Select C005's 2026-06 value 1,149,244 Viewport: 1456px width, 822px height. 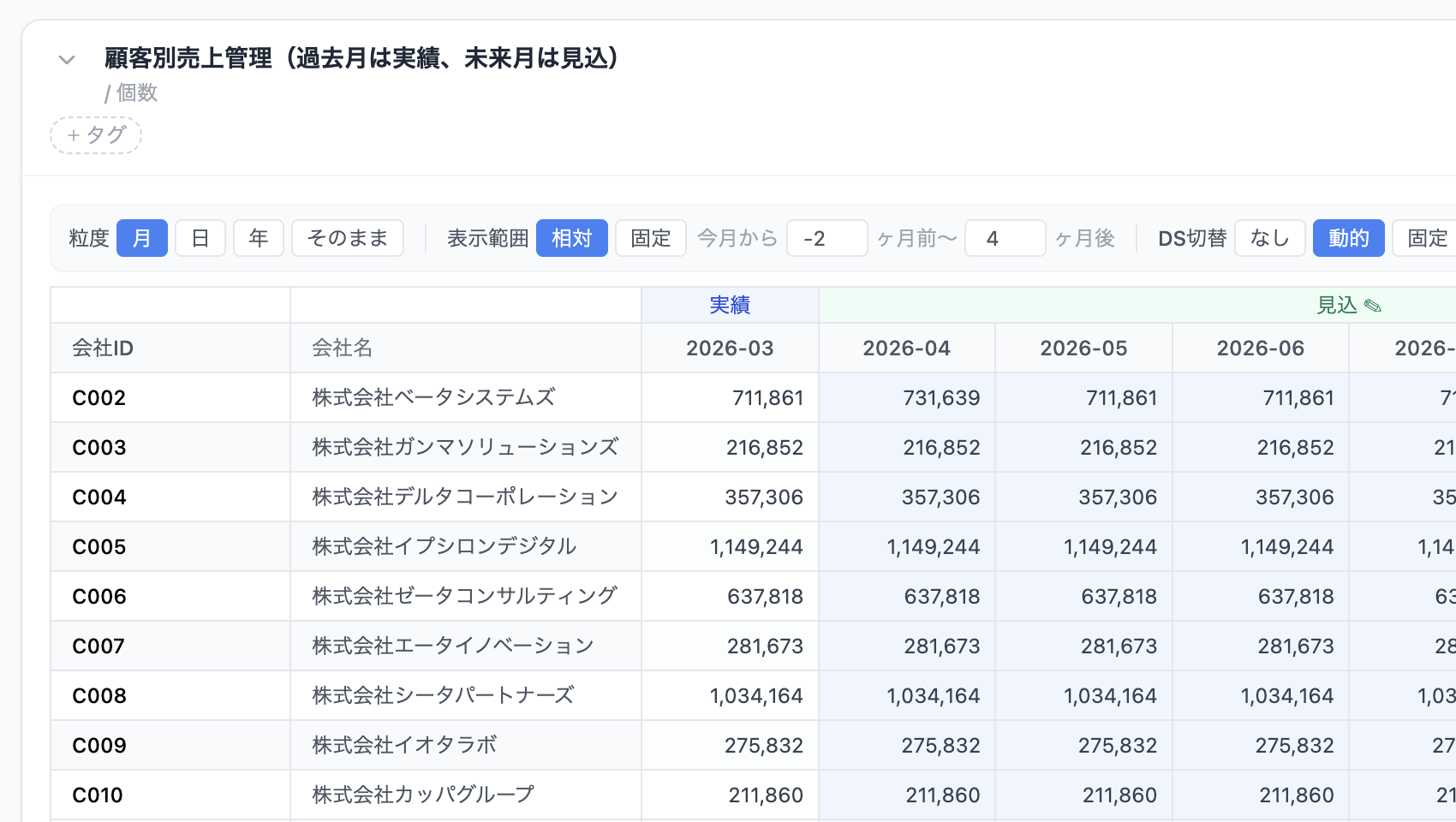[x=1261, y=546]
